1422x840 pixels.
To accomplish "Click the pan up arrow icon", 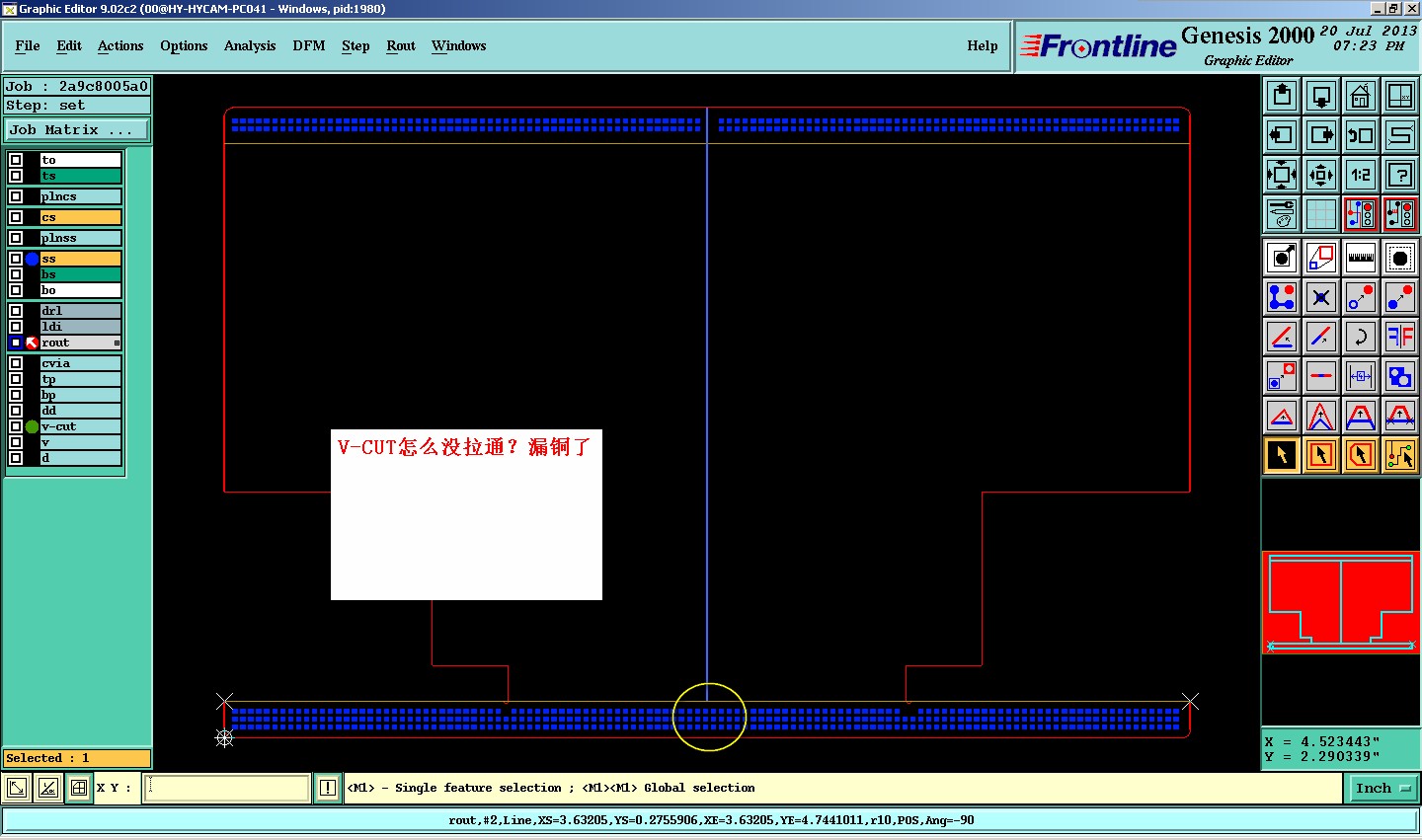I will coord(1281,96).
